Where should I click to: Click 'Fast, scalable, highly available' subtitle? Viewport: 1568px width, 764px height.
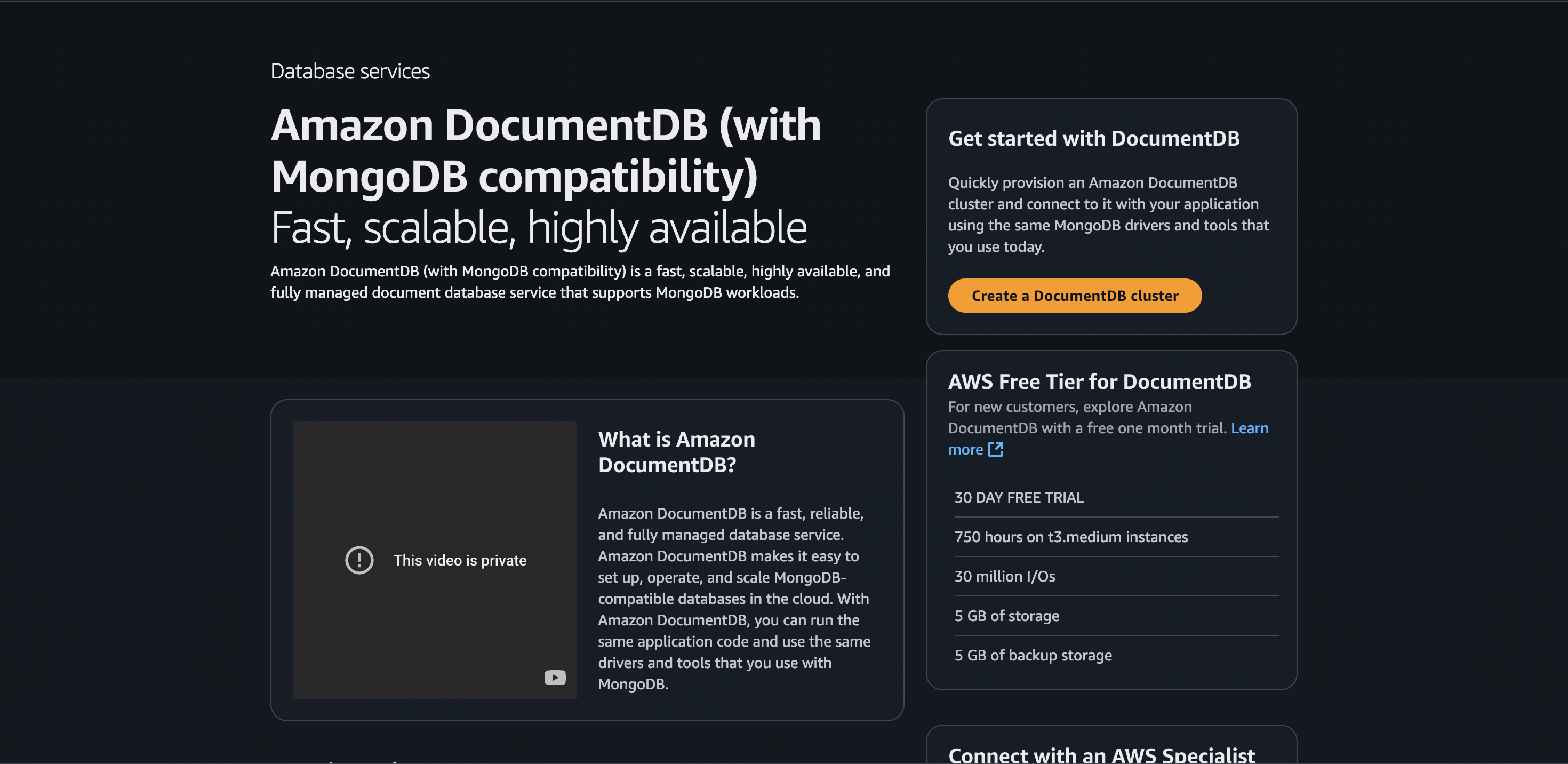point(539,228)
